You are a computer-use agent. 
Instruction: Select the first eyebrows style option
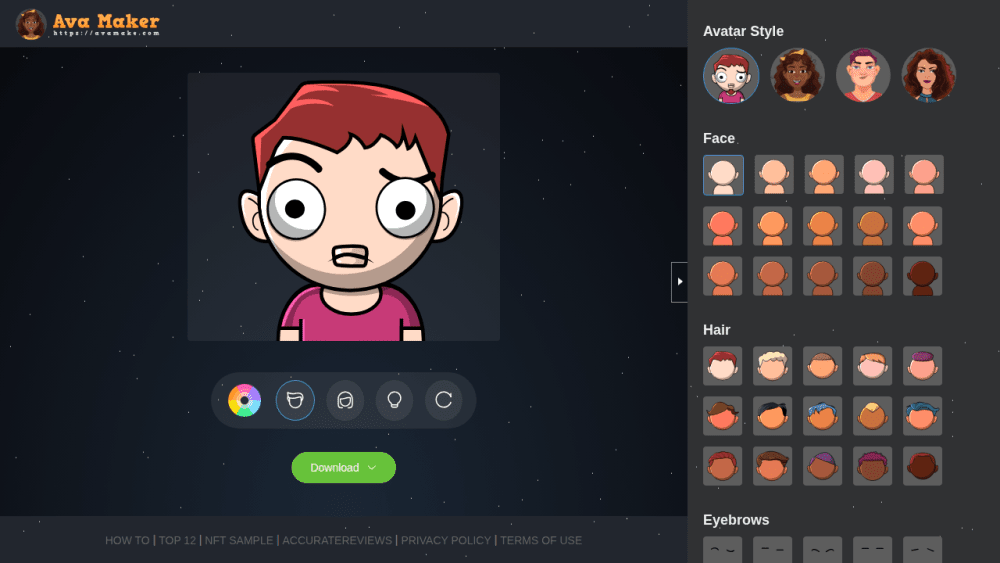point(723,550)
